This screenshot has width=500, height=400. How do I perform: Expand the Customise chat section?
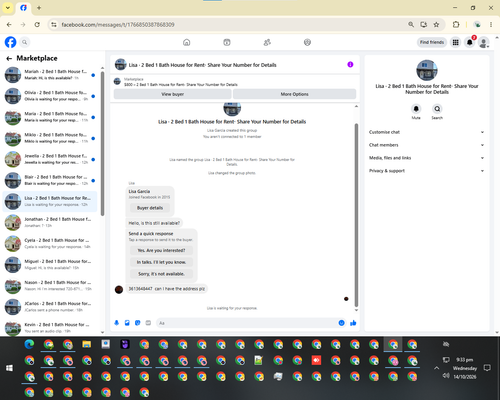pos(426,132)
